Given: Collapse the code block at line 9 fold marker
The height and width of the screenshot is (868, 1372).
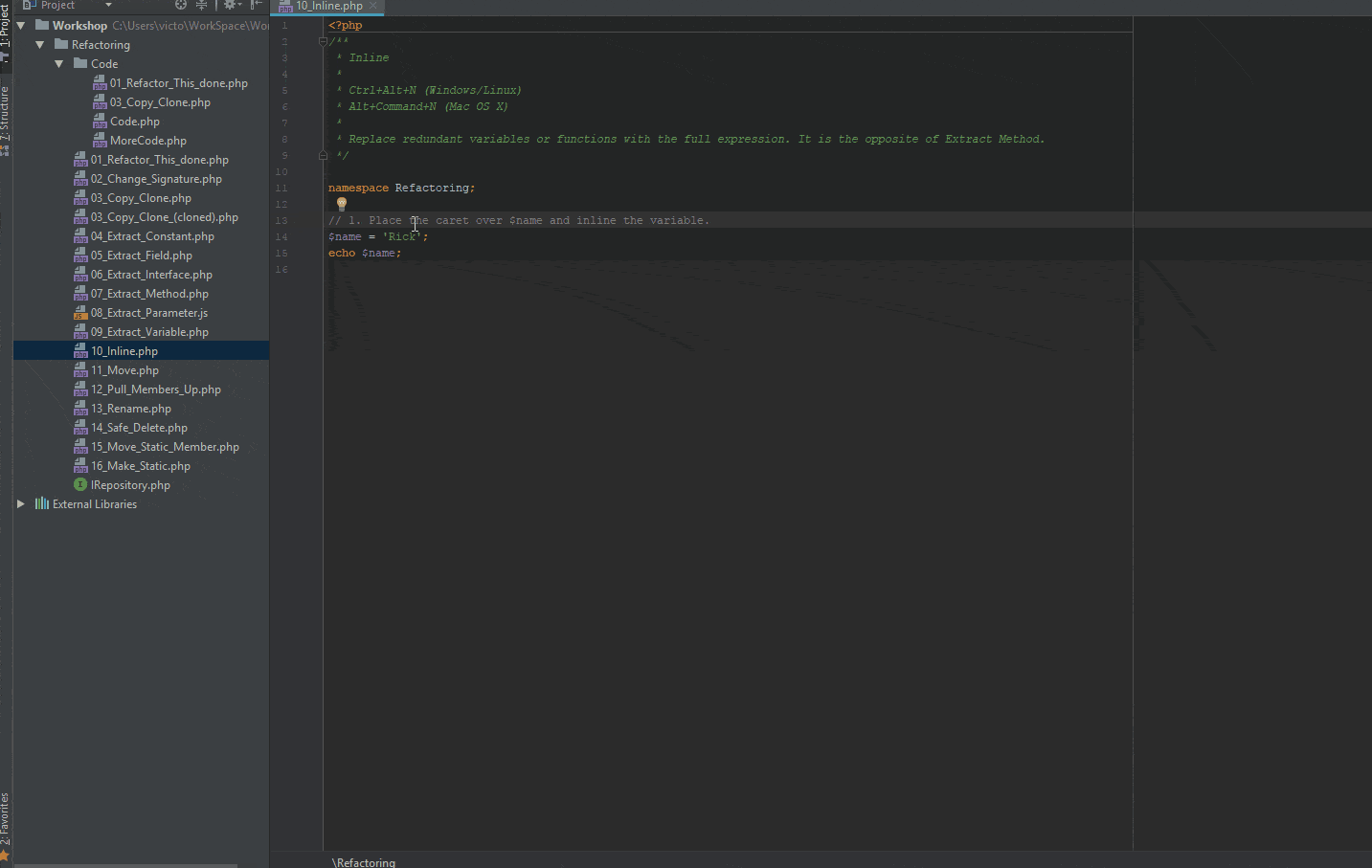Looking at the screenshot, I should 322,154.
